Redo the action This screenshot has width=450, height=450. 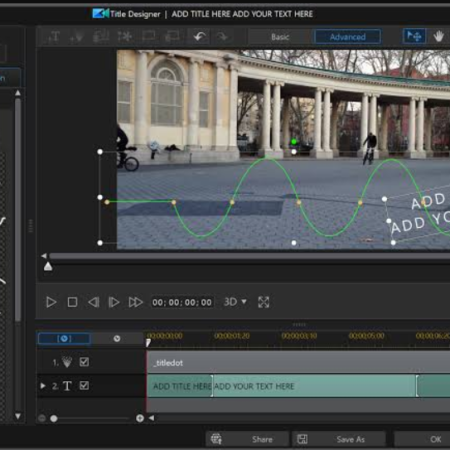(222, 36)
